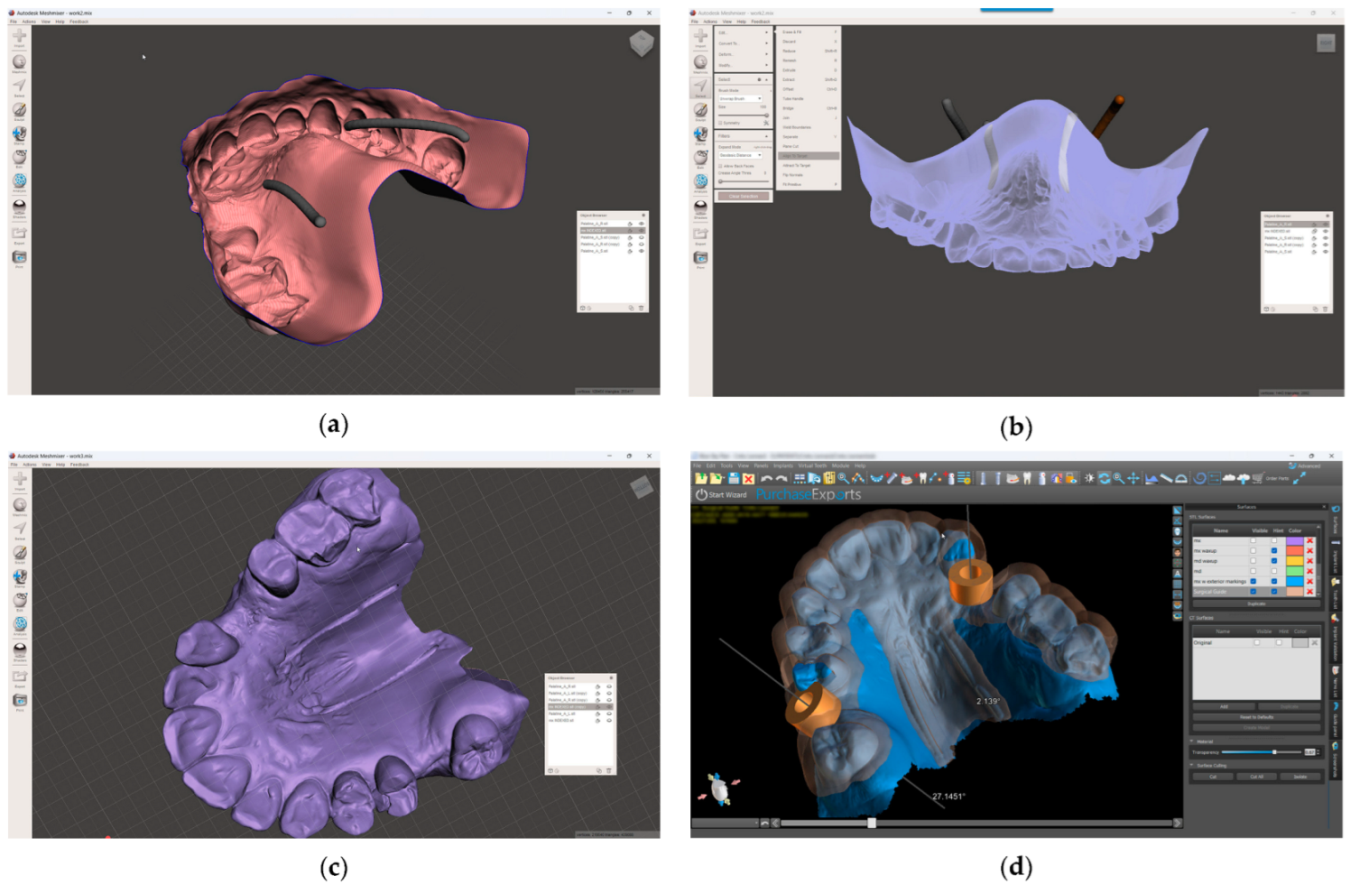The height and width of the screenshot is (884, 1350).
Task: Adjust the Transparency slider handle
Action: coord(1273,751)
